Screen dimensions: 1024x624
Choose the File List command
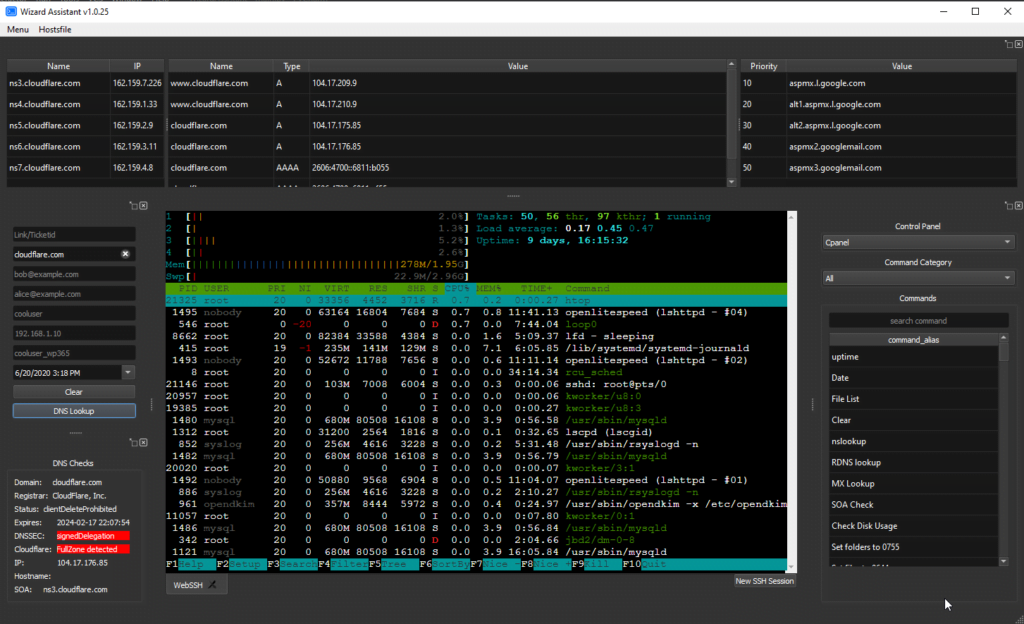914,399
